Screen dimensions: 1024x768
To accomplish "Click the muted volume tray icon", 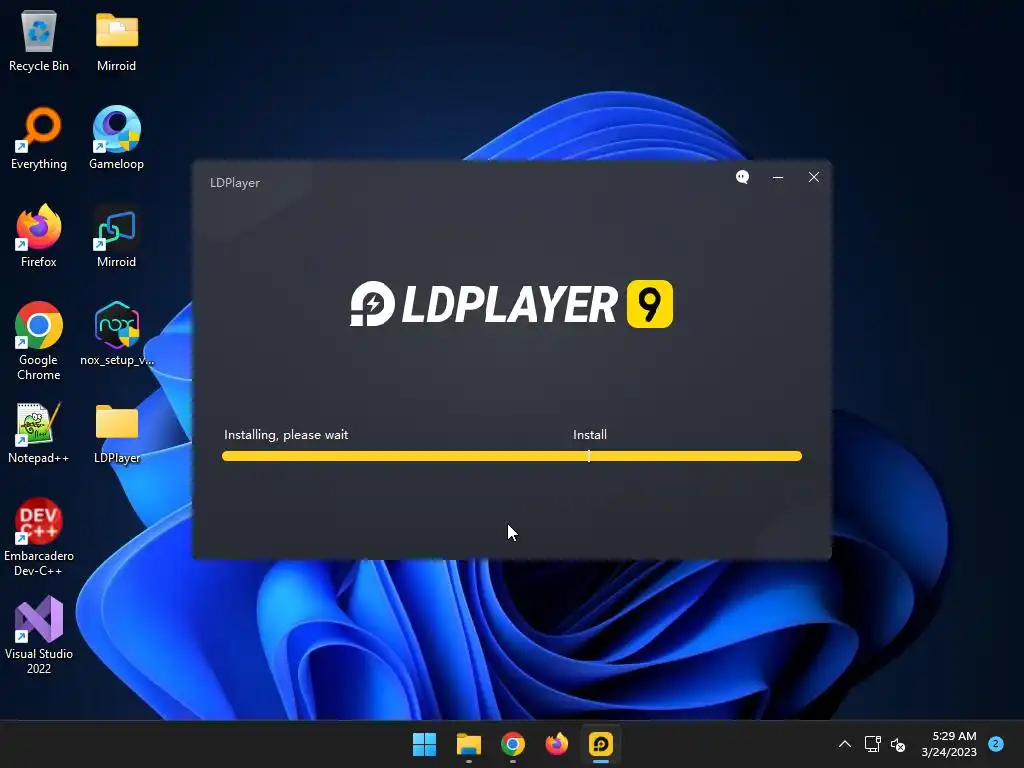I will click(898, 744).
